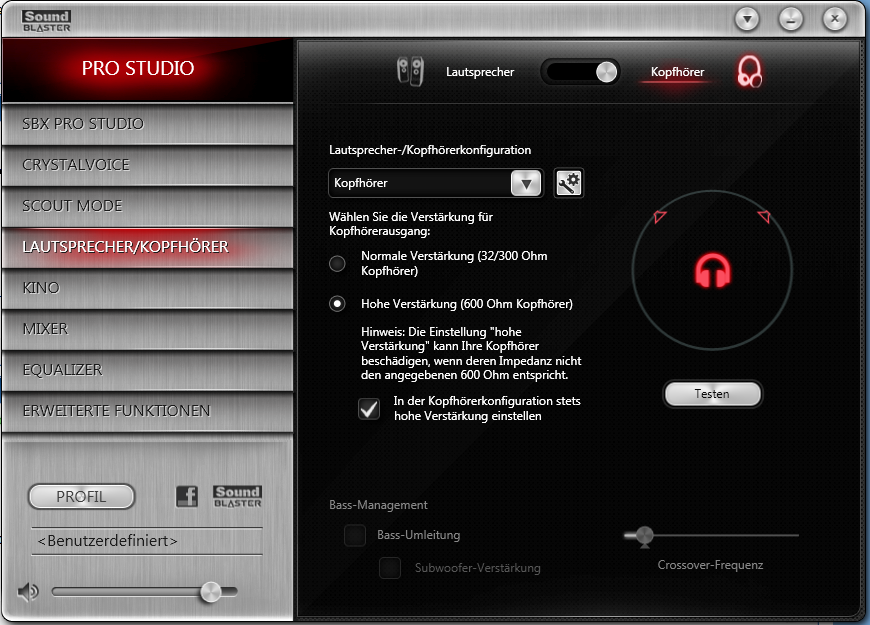Click the left channel triangle marker
This screenshot has height=625, width=870.
click(660, 216)
